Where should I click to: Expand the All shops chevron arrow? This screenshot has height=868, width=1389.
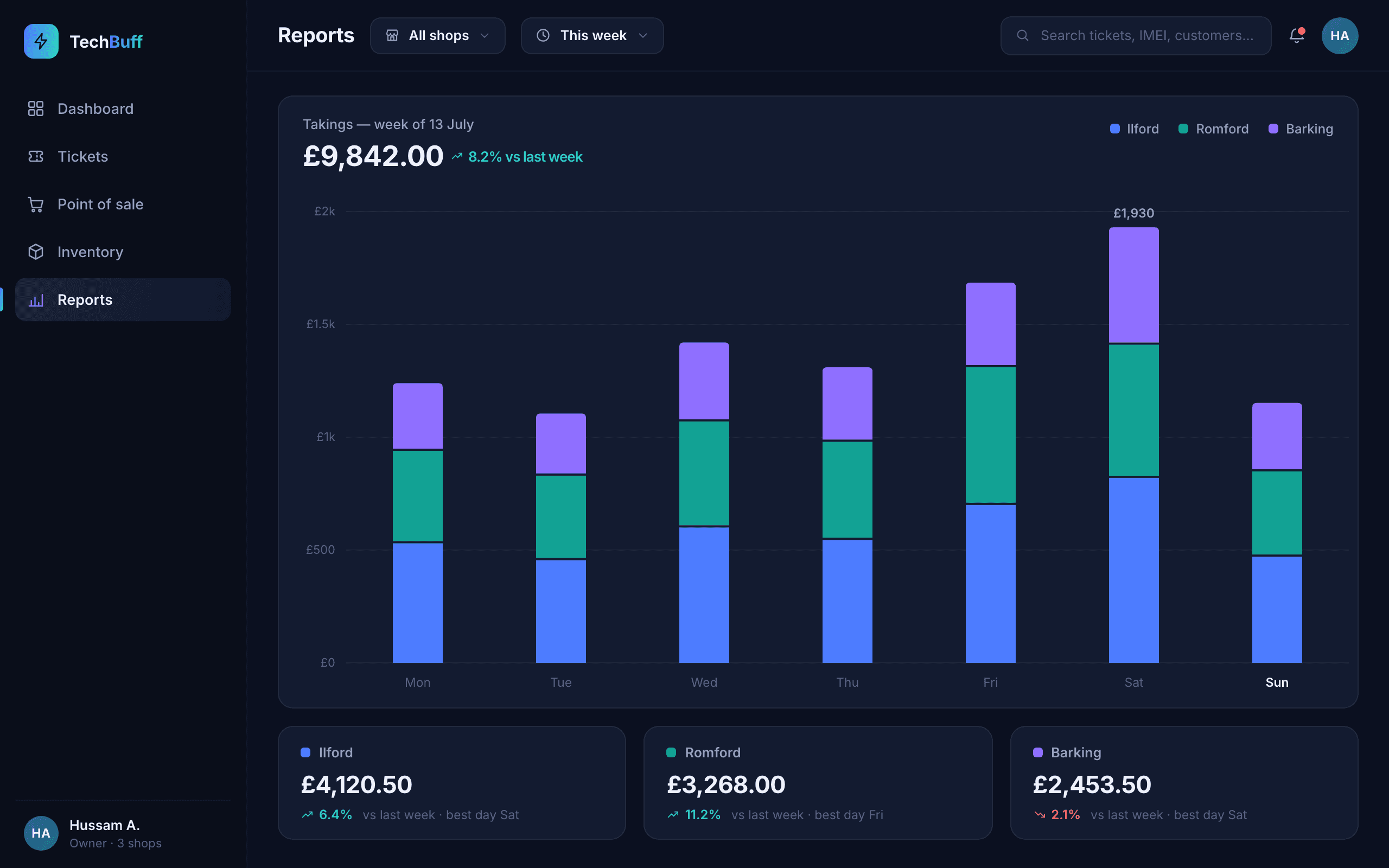coord(485,36)
